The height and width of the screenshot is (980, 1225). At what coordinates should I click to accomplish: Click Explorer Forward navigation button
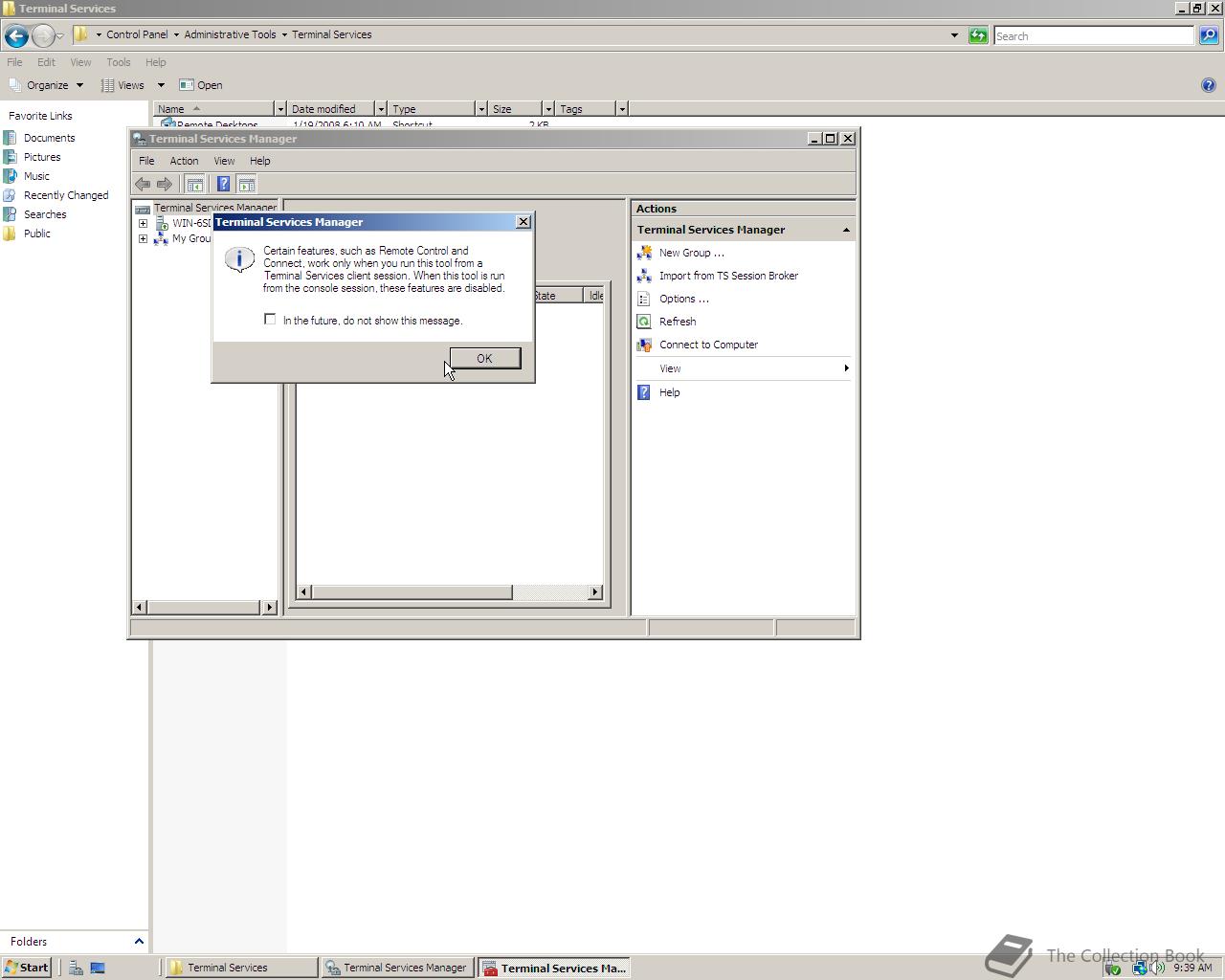[x=42, y=35]
